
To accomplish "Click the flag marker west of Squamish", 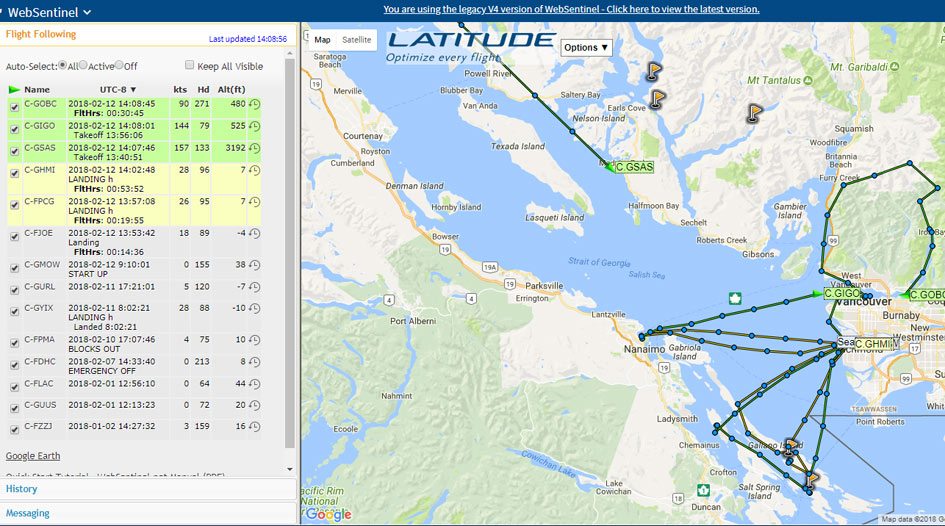I will coord(754,113).
